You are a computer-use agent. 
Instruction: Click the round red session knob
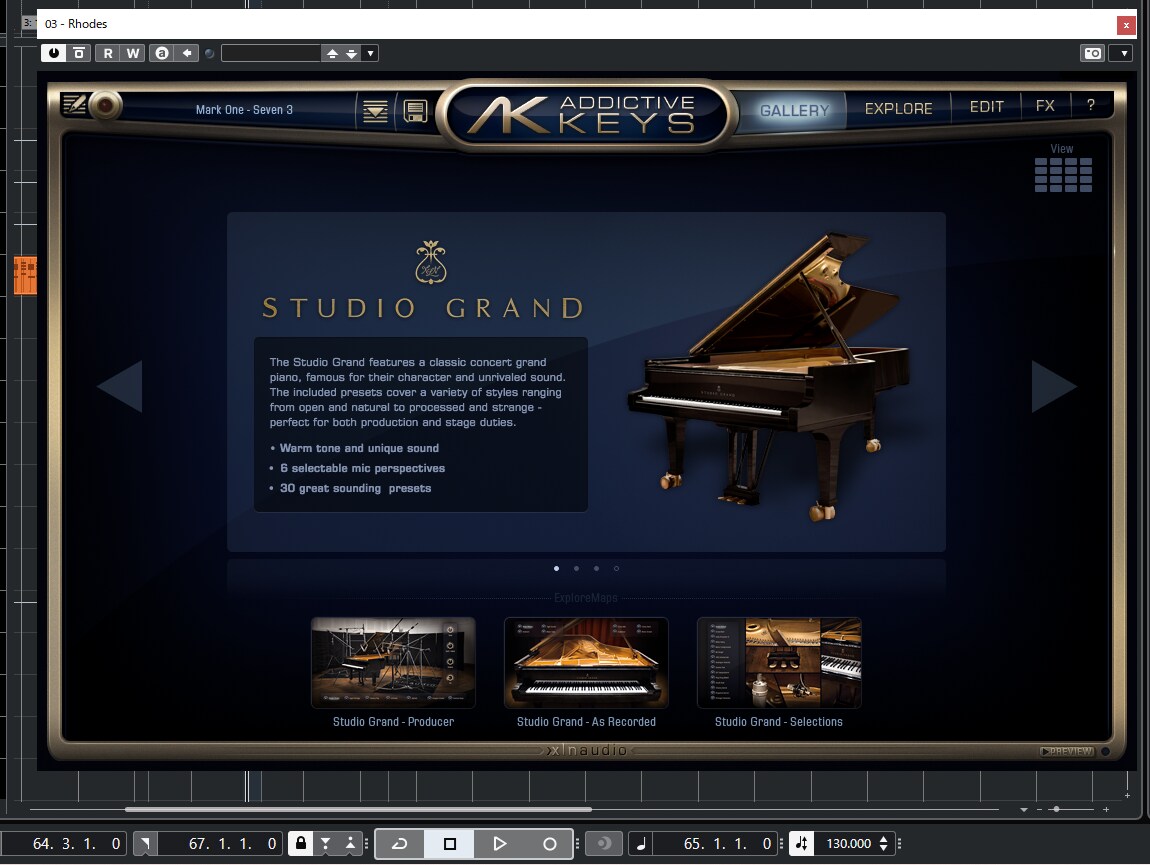[106, 106]
